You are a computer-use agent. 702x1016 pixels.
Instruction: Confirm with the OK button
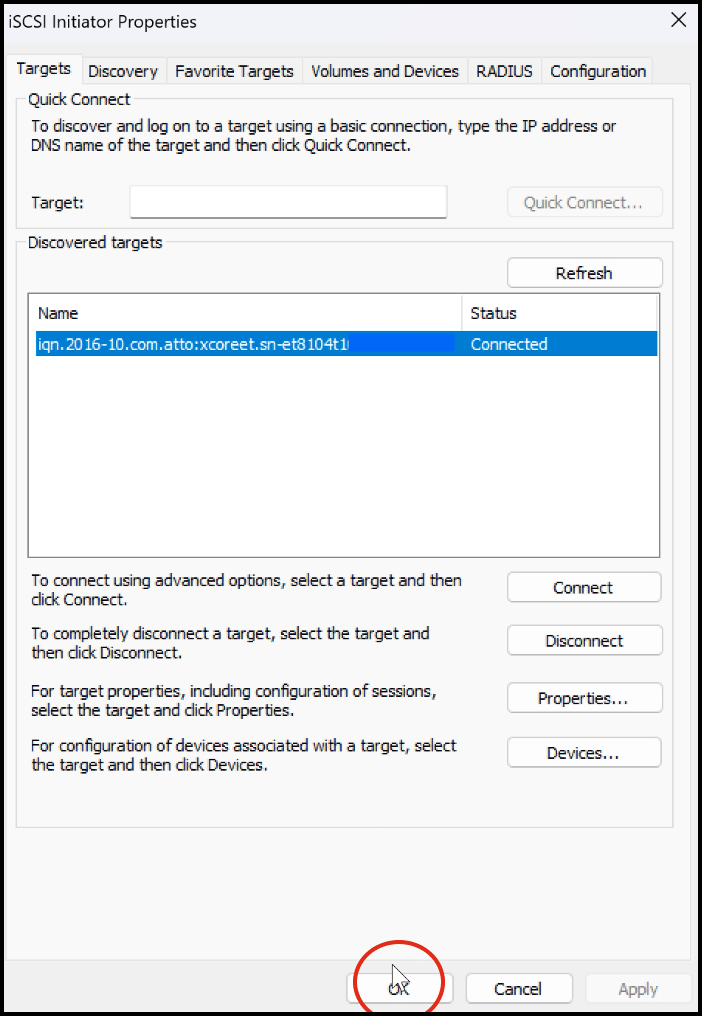(x=400, y=989)
